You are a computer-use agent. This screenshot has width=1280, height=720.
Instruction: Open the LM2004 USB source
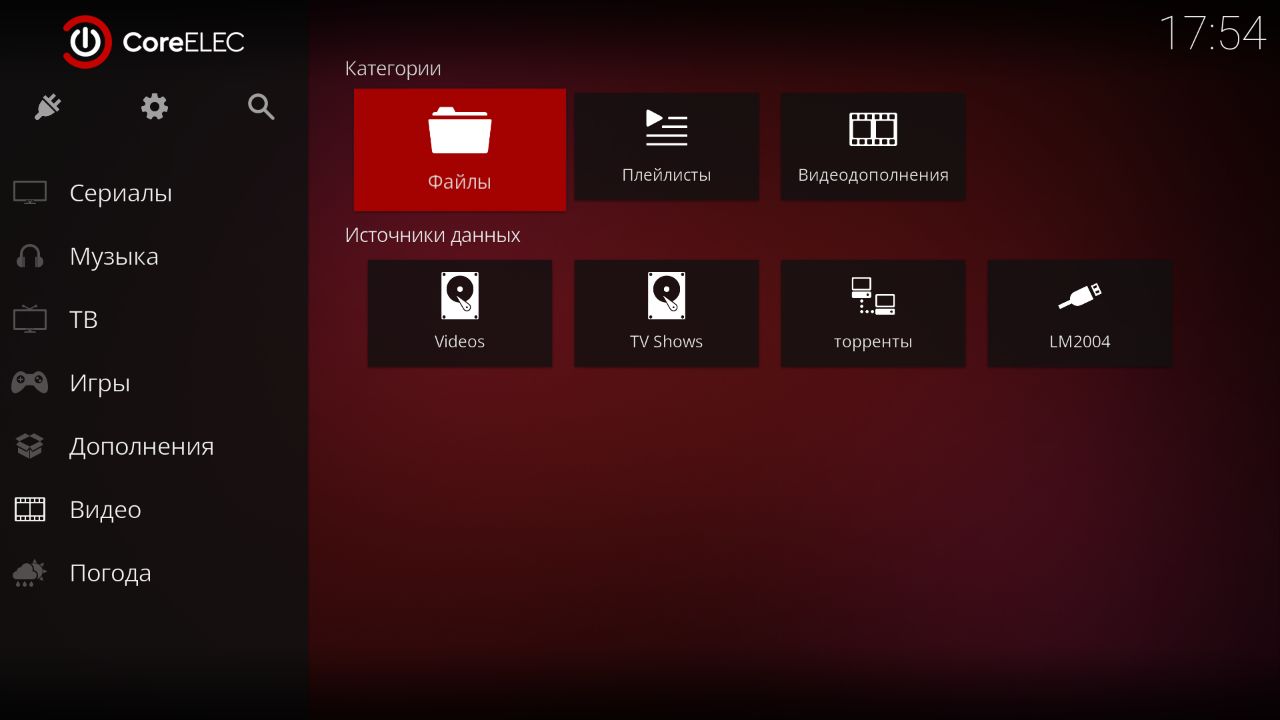point(1080,313)
